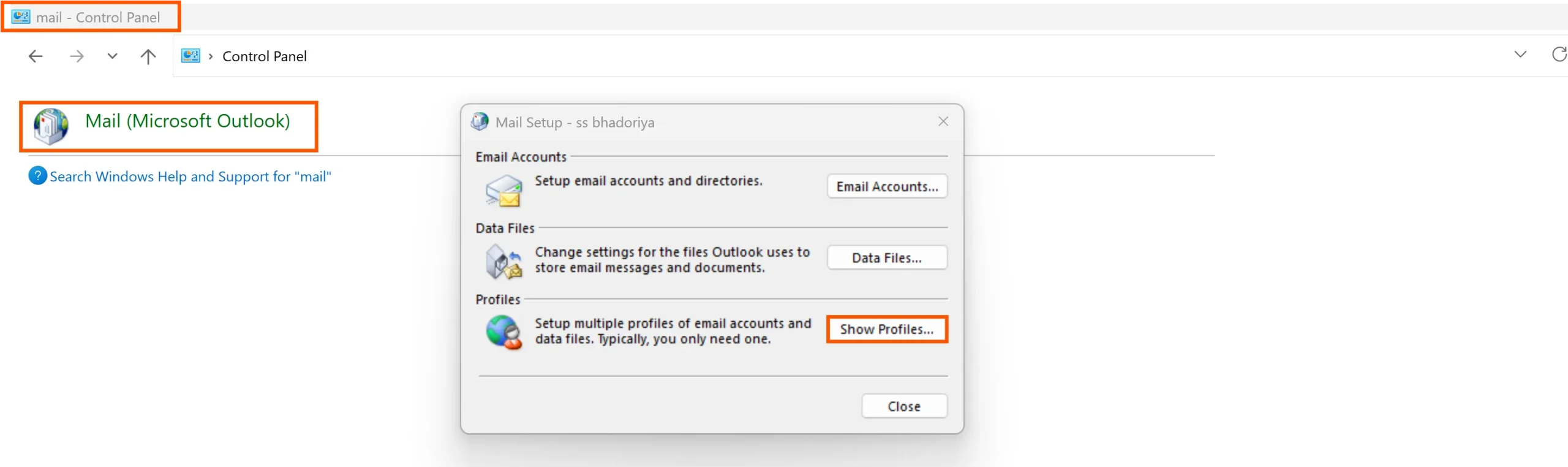This screenshot has height=467, width=1568.
Task: Click the globe icon under Profiles
Action: click(x=504, y=332)
